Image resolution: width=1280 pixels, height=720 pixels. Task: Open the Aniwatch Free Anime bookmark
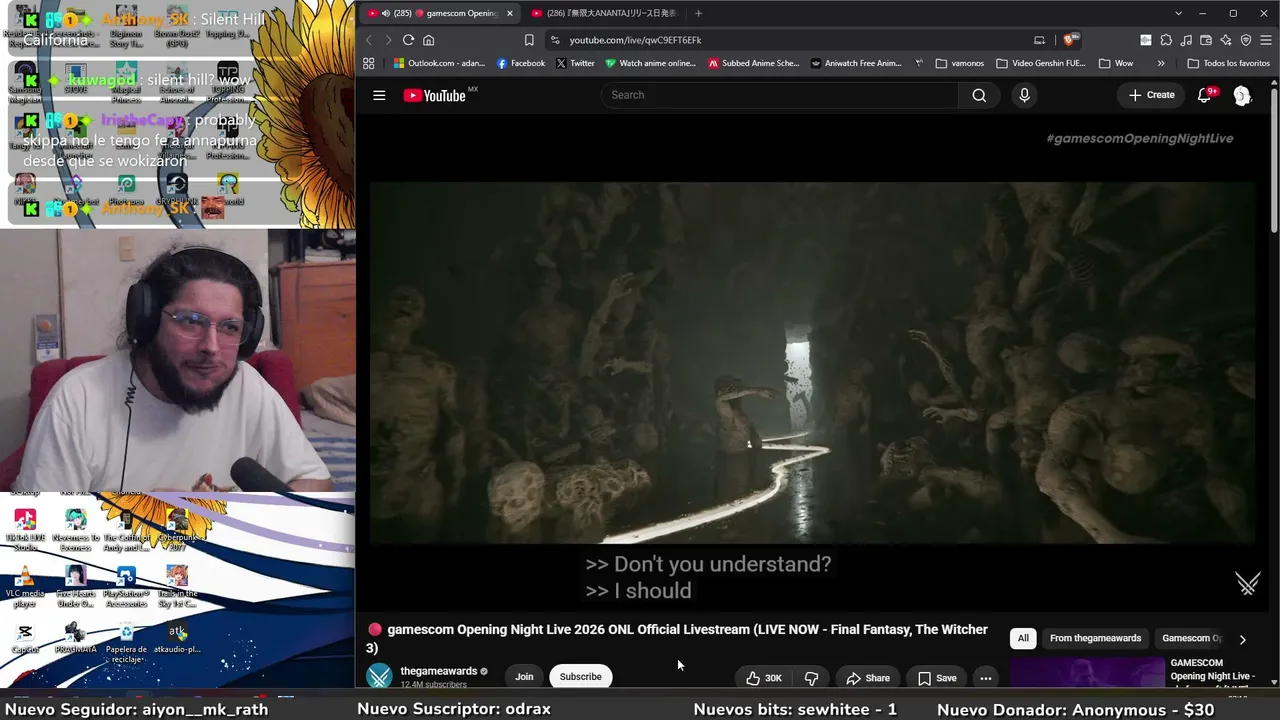click(857, 63)
